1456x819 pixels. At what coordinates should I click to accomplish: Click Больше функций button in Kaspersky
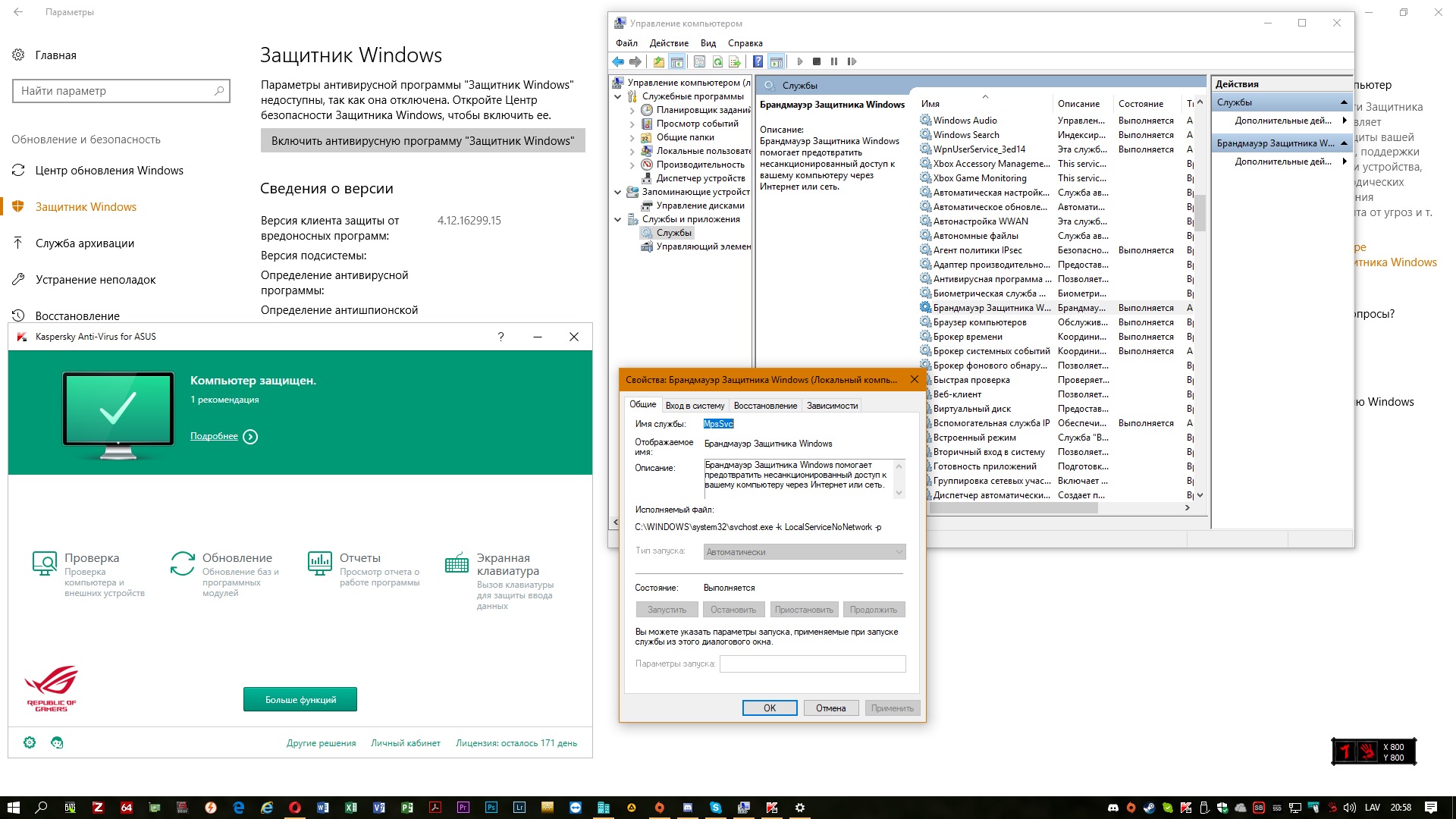[300, 699]
